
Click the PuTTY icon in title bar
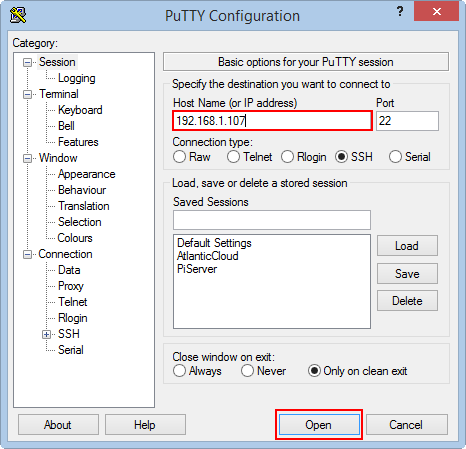(18, 15)
